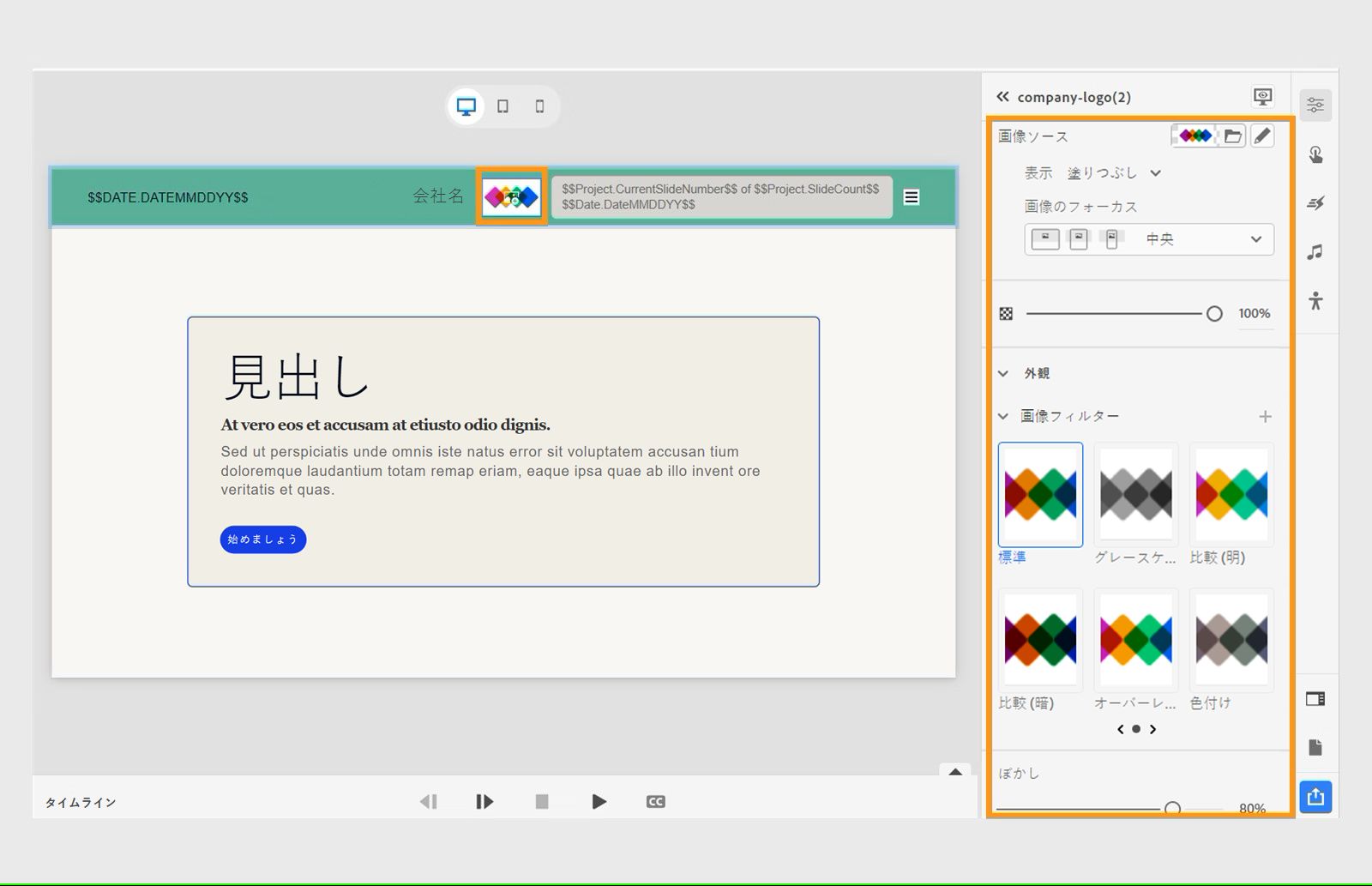Viewport: 1372px width, 886px height.
Task: Switch to tablet device view
Action: (x=503, y=106)
